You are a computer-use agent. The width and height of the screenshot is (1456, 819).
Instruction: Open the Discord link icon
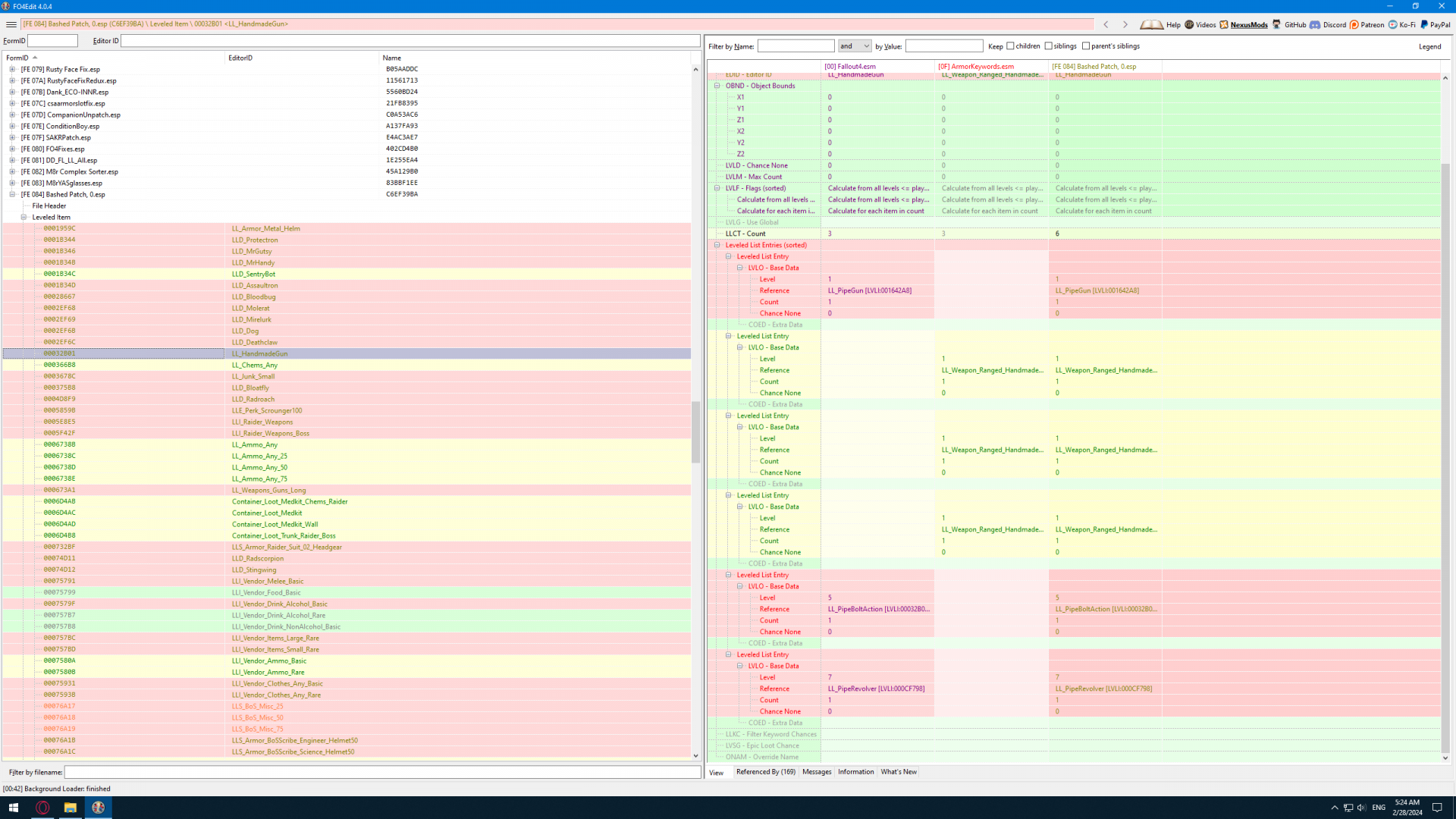1315,24
